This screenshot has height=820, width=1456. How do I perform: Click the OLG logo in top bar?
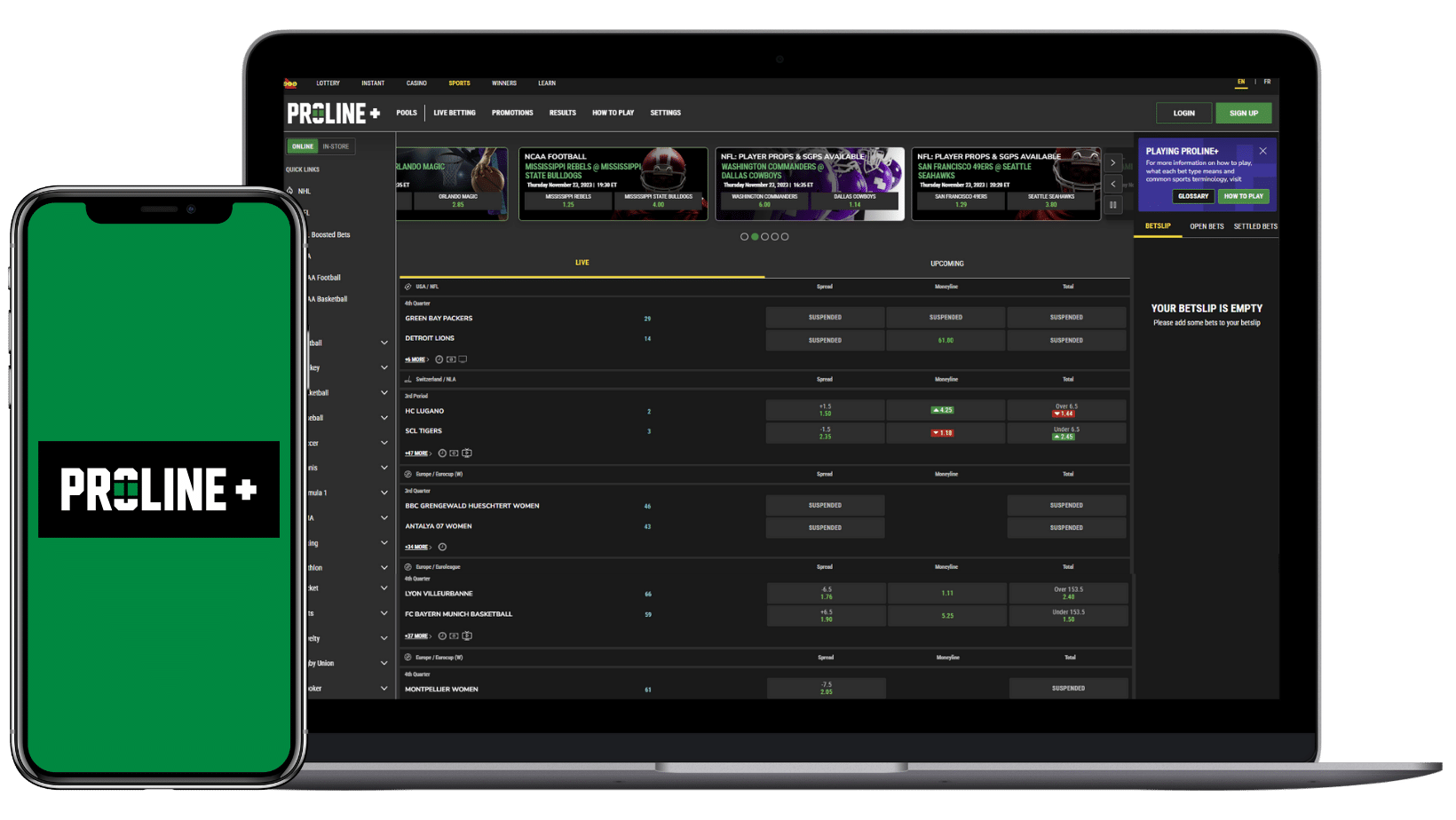click(x=290, y=83)
